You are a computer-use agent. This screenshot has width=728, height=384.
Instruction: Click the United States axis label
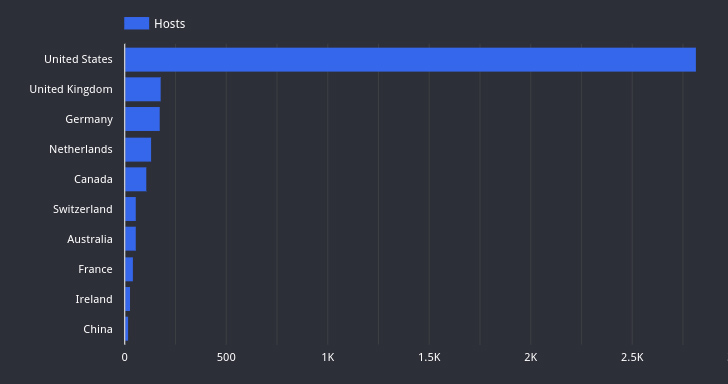78,59
